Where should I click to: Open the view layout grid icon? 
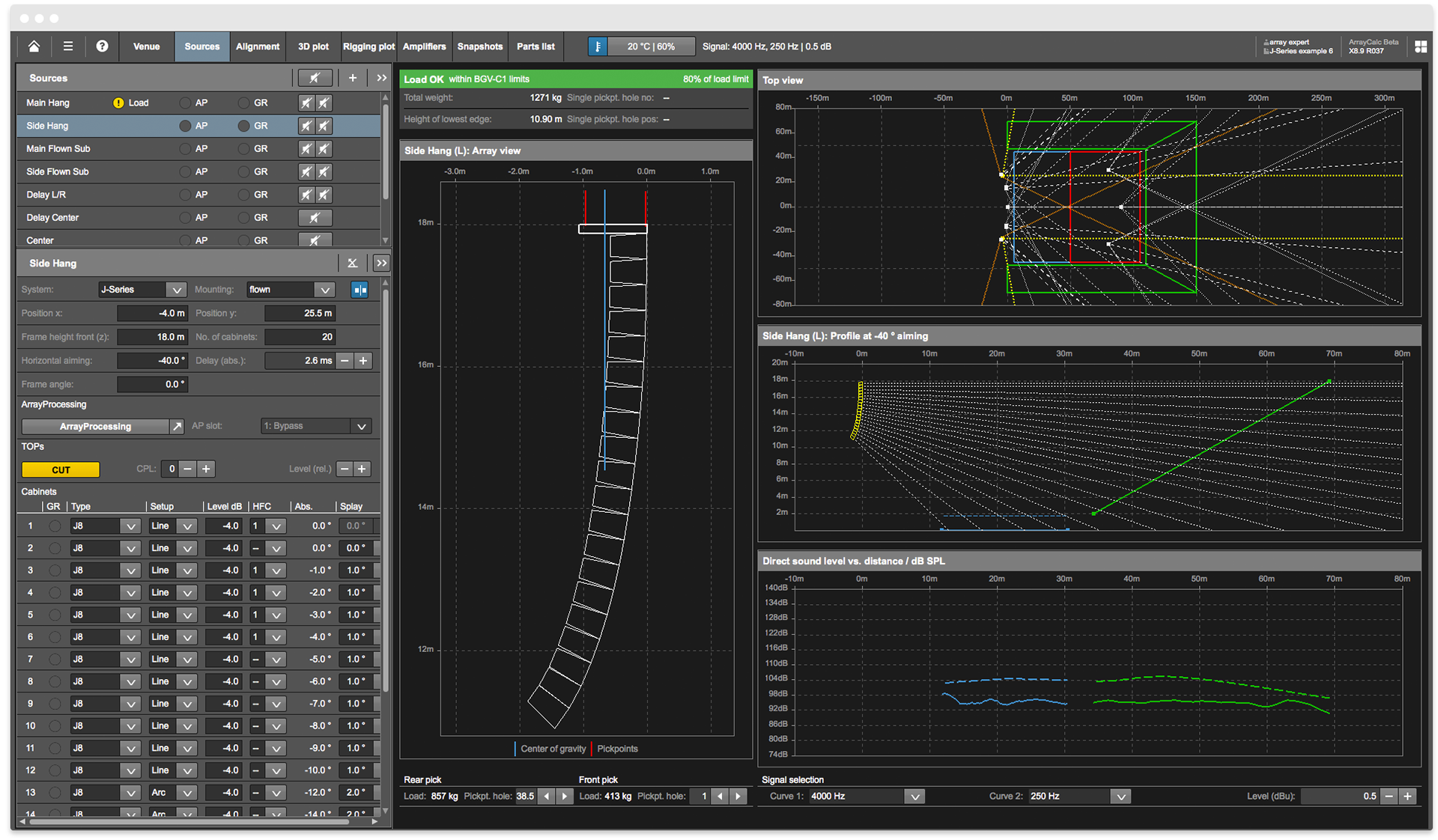(x=1420, y=46)
